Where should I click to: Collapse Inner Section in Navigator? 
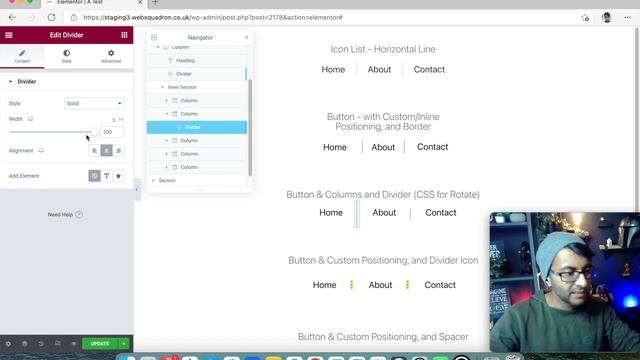coord(162,87)
